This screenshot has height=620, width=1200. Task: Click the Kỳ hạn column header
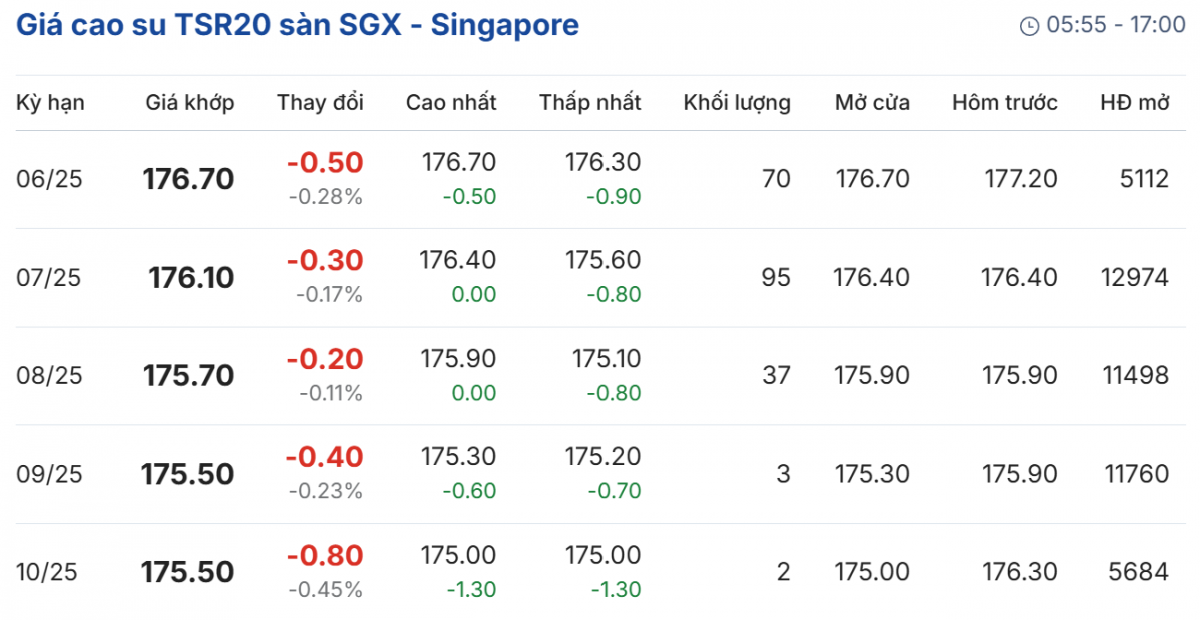[50, 102]
